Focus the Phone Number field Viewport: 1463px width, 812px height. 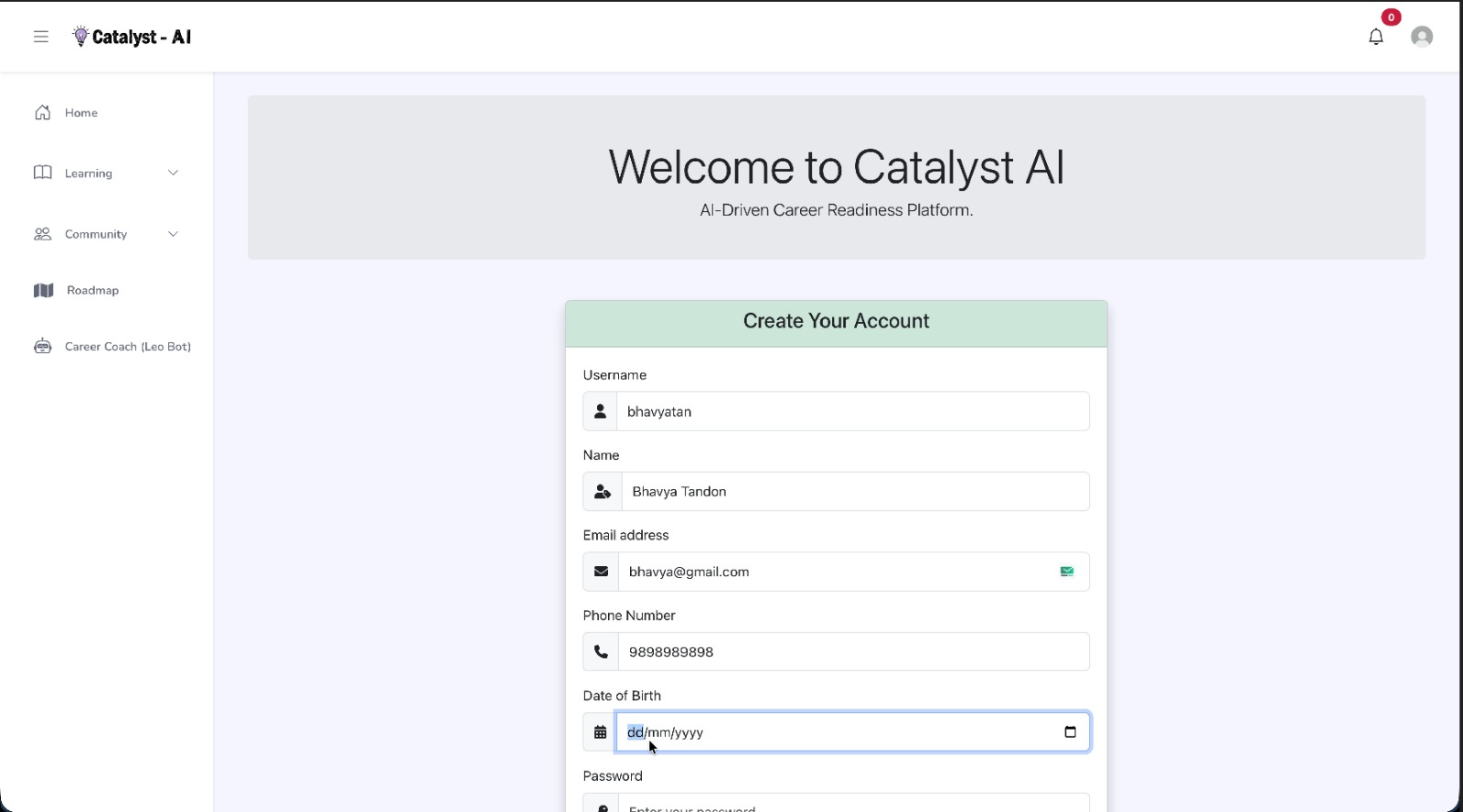852,652
